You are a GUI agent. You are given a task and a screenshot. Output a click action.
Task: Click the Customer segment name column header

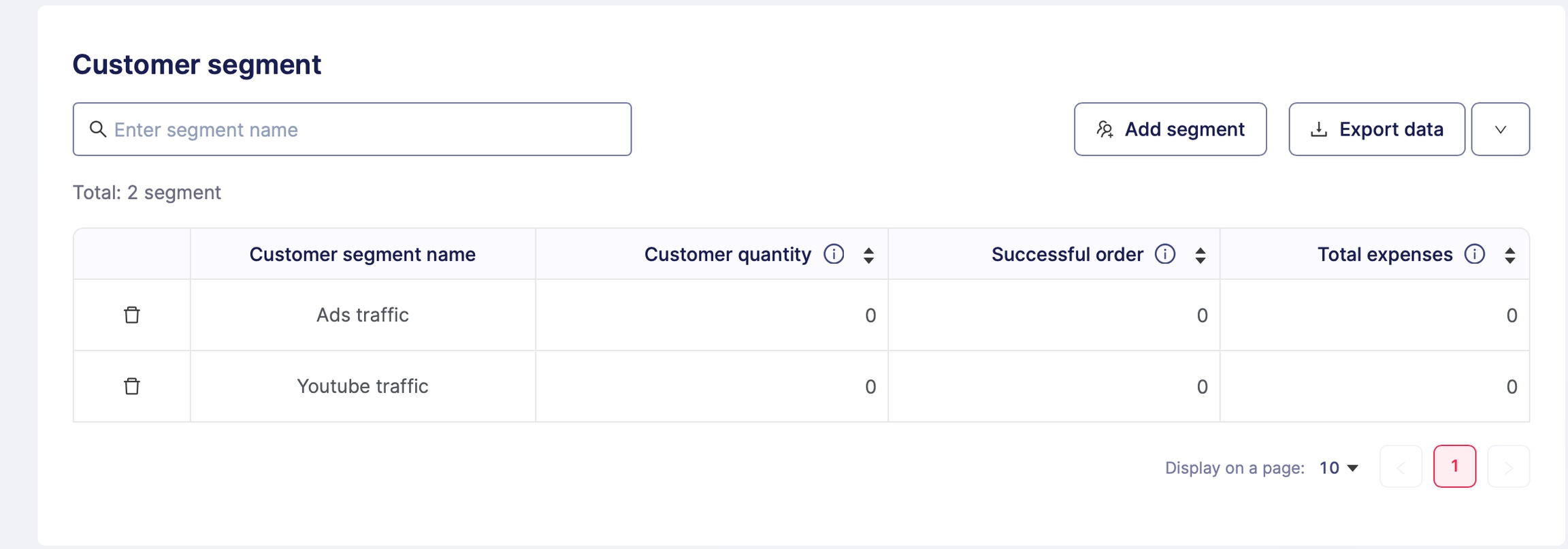pyautogui.click(x=362, y=254)
